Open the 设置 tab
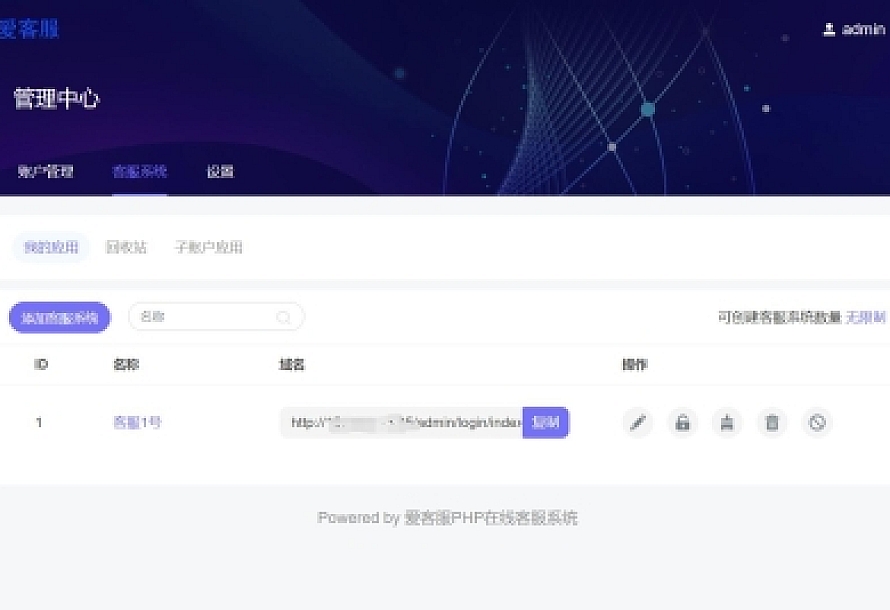The width and height of the screenshot is (890, 610). (220, 171)
